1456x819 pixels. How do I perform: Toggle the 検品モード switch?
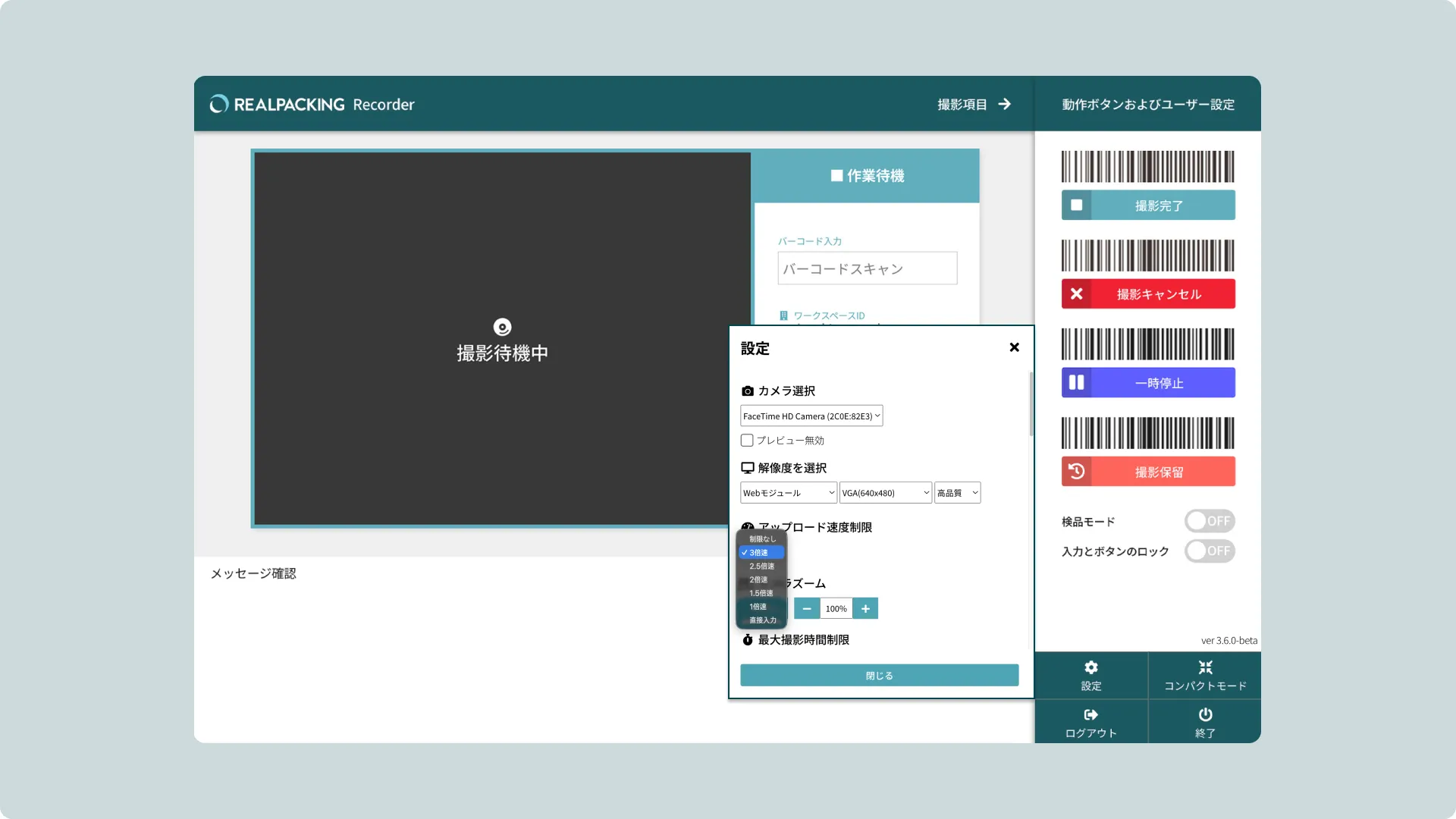[x=1209, y=521]
